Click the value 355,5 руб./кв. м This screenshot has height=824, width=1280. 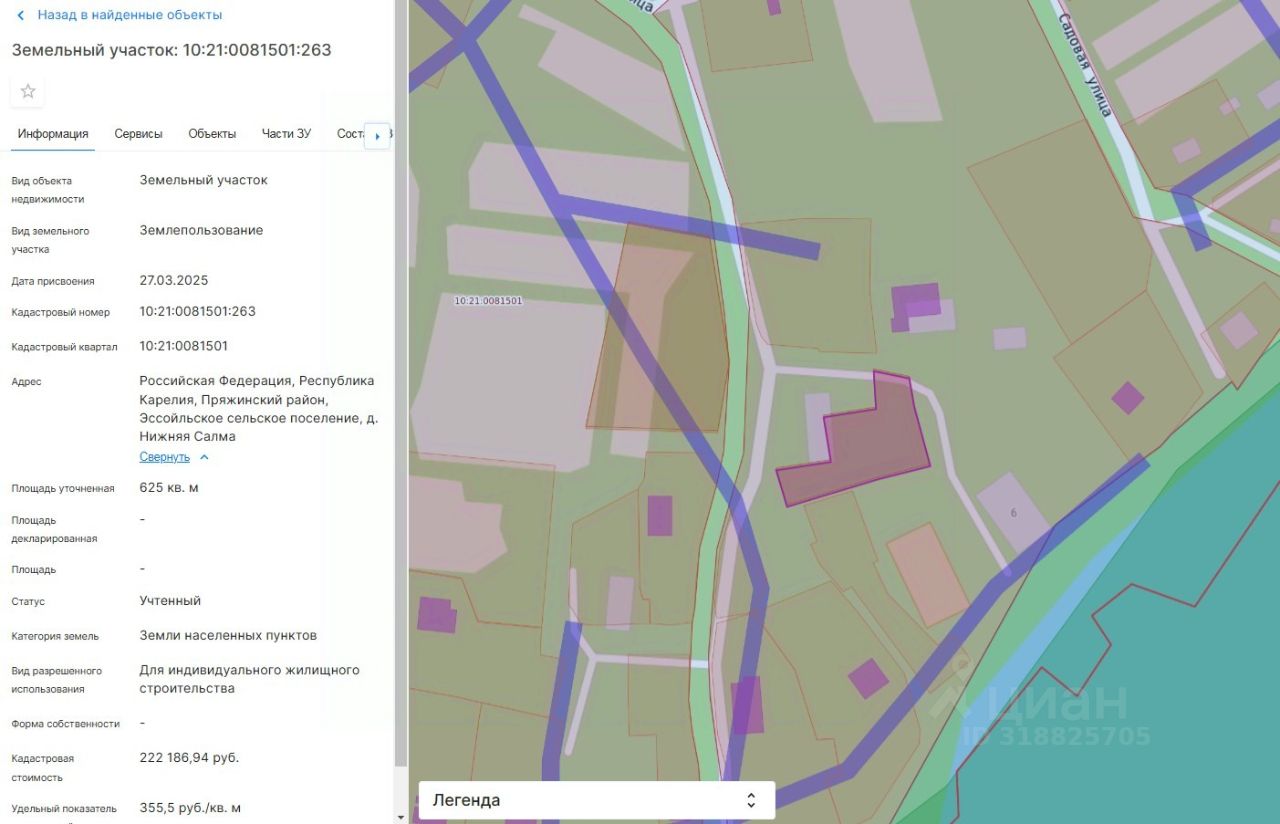190,807
